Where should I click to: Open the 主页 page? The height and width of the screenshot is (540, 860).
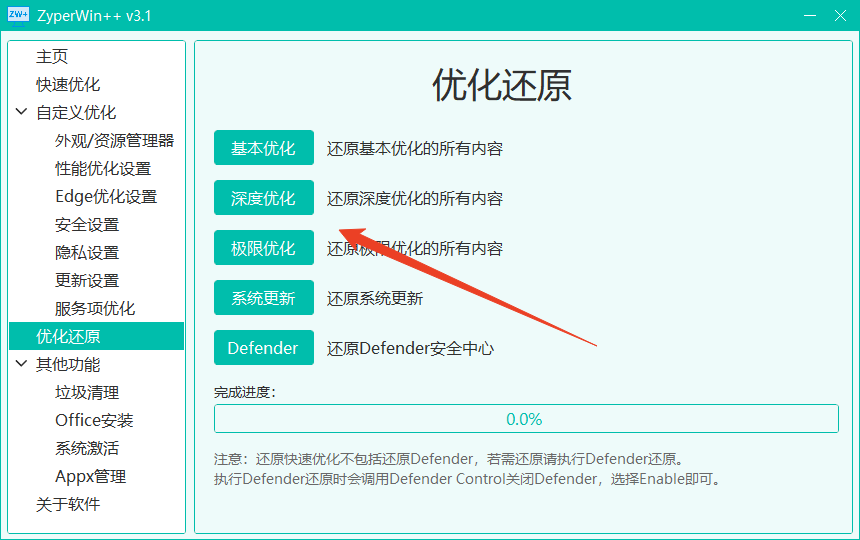(x=52, y=57)
